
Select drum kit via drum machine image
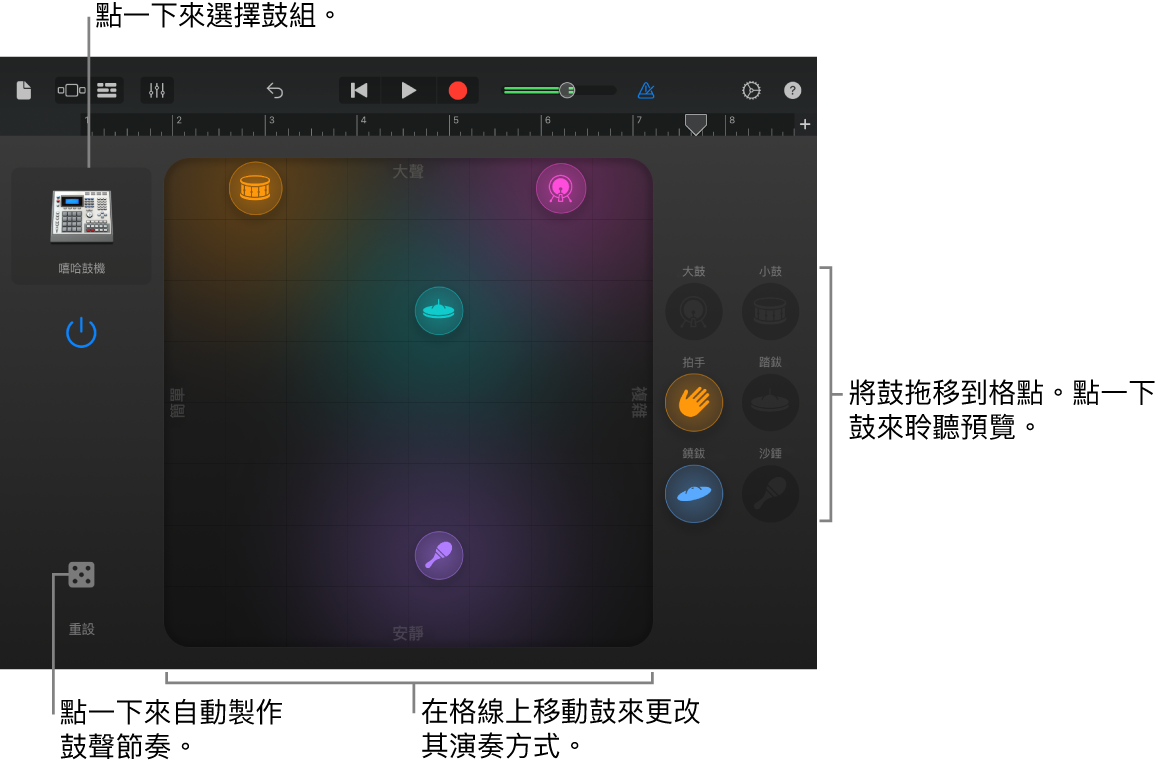[x=82, y=216]
